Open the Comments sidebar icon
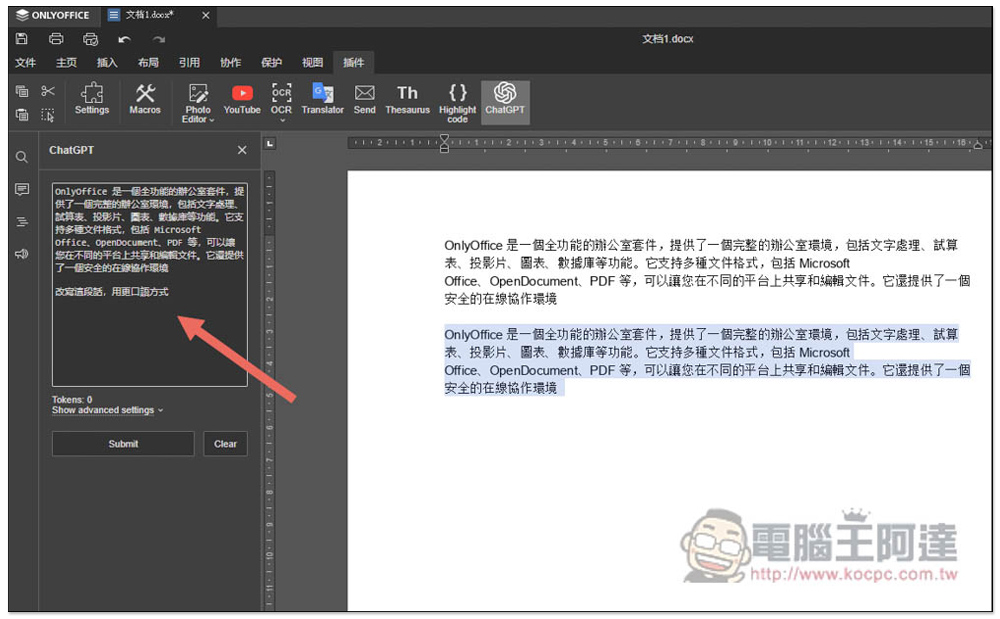This screenshot has height=619, width=1000. tap(22, 189)
